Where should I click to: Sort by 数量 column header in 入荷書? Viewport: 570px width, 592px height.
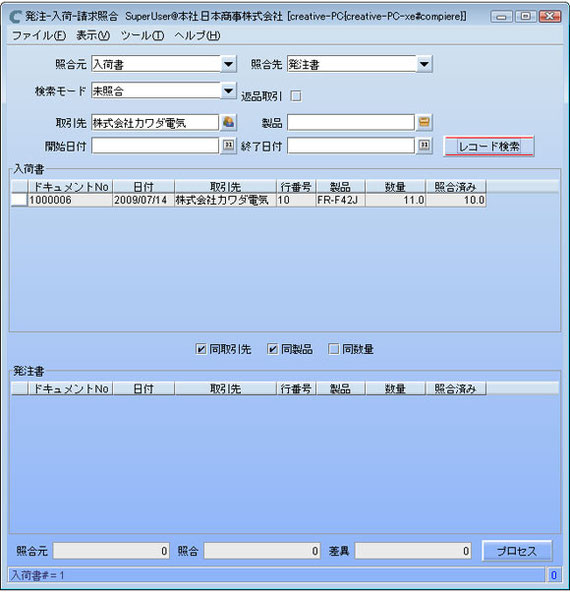pos(395,187)
